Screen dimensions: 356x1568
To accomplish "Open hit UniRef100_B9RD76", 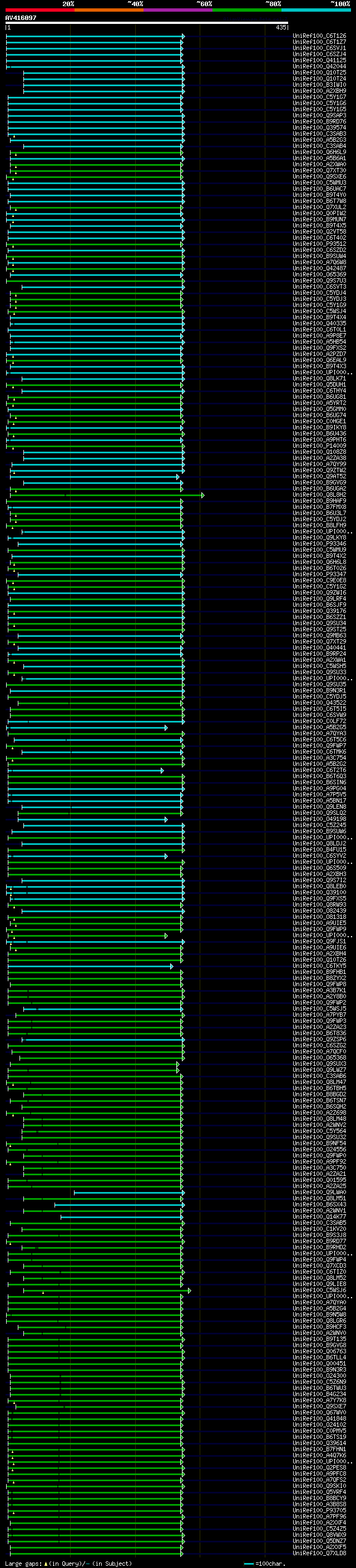I will pos(319,121).
